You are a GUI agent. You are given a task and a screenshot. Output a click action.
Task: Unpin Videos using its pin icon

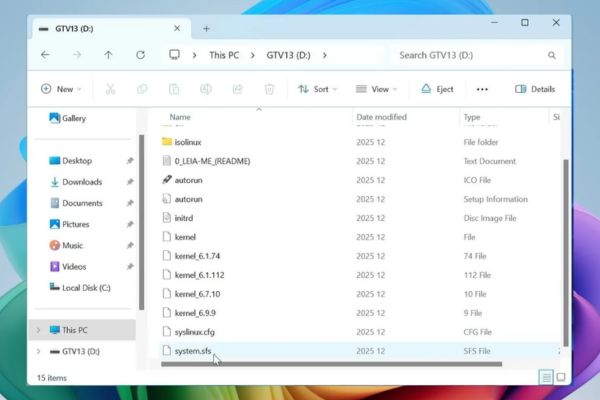point(130,266)
